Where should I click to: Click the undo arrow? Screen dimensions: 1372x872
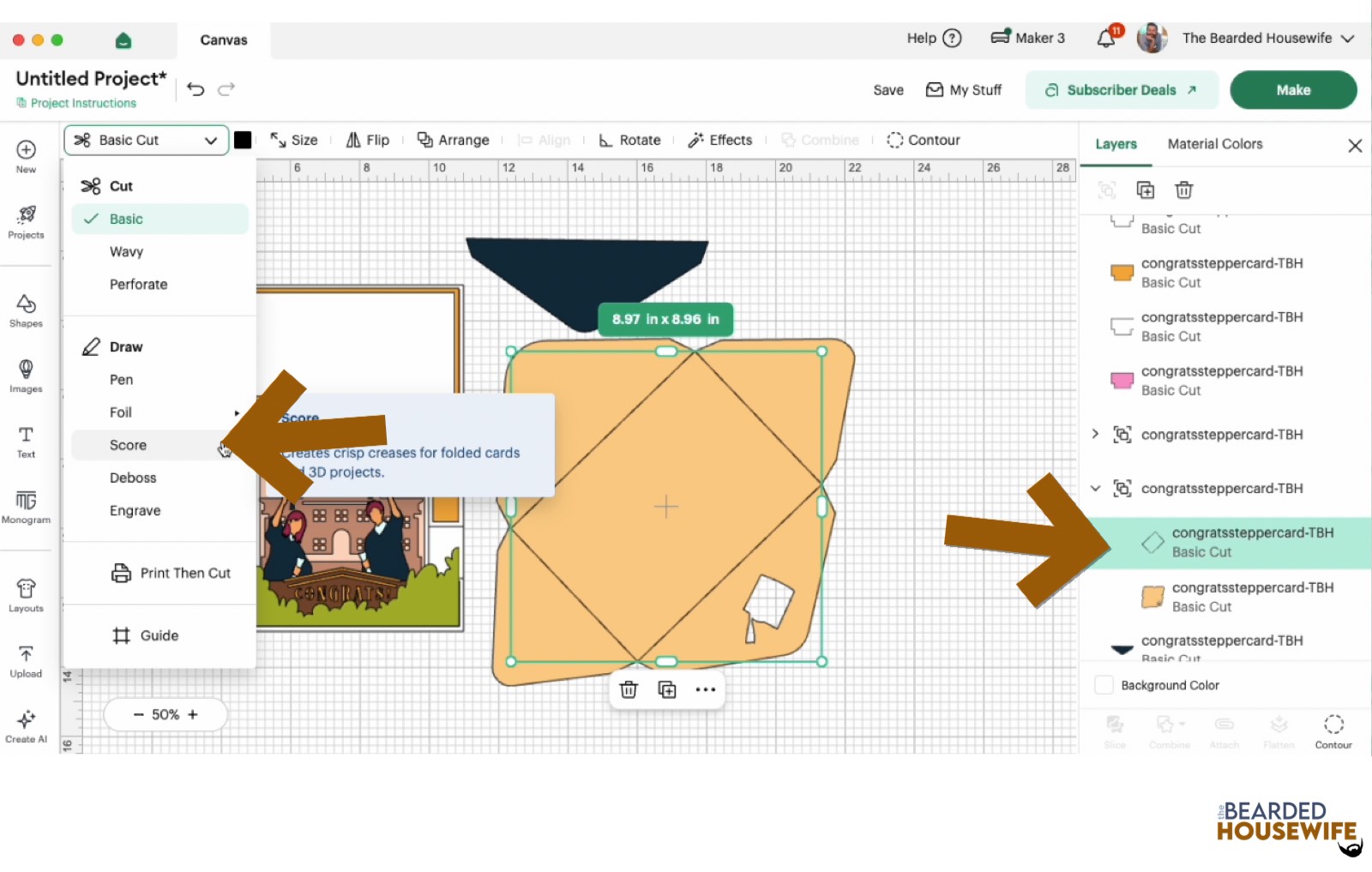click(196, 89)
